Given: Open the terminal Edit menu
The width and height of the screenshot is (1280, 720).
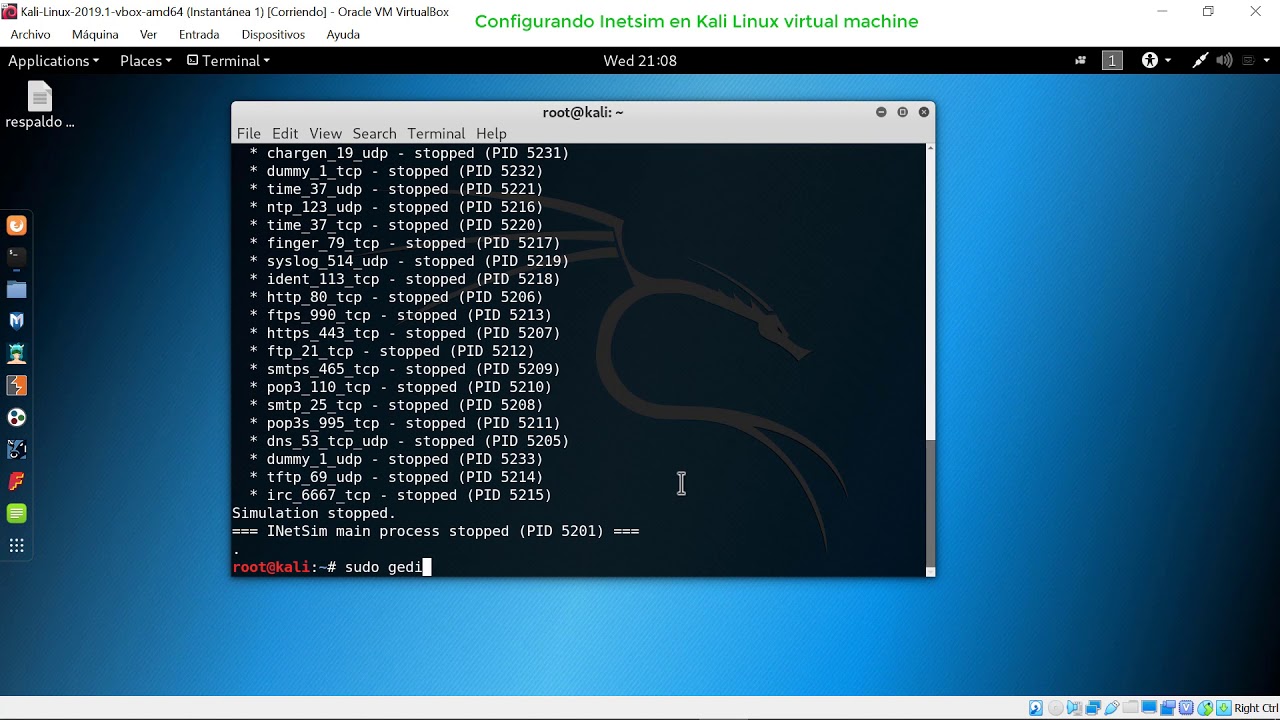Looking at the screenshot, I should (x=285, y=133).
